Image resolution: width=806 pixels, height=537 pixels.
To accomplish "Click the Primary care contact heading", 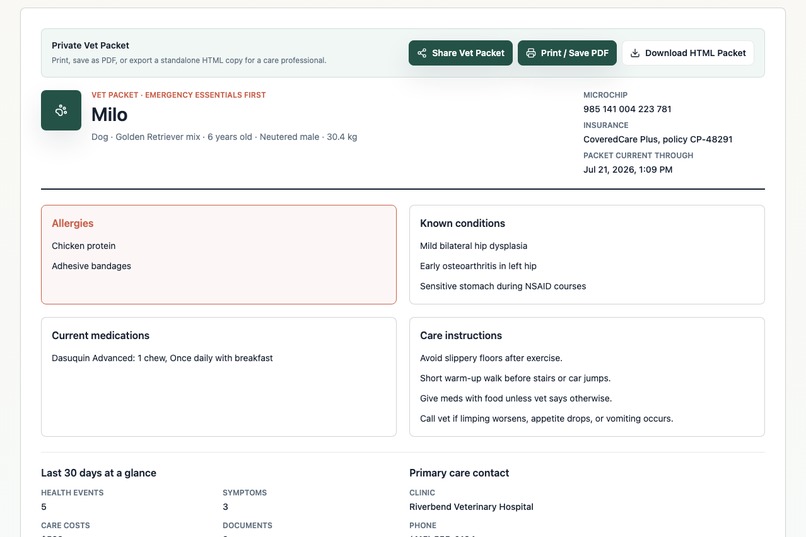I will (x=459, y=473).
